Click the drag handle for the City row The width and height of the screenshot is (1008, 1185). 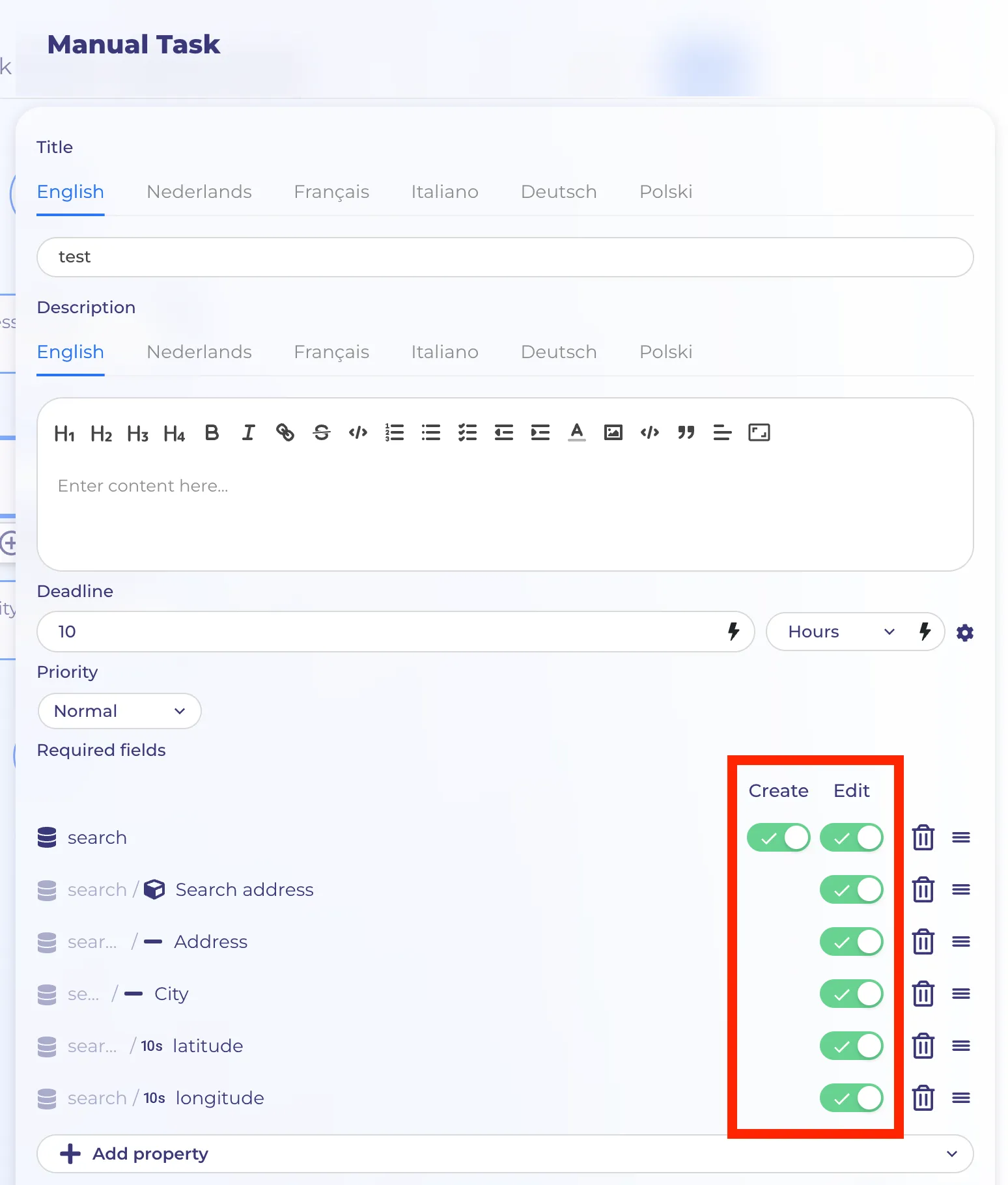(x=961, y=994)
